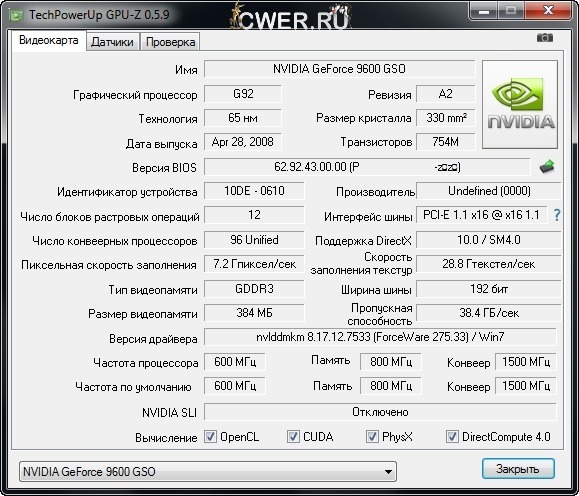Click the pixel fillrate 7.2 Гпиксел/сек
The width and height of the screenshot is (579, 496).
[x=254, y=264]
